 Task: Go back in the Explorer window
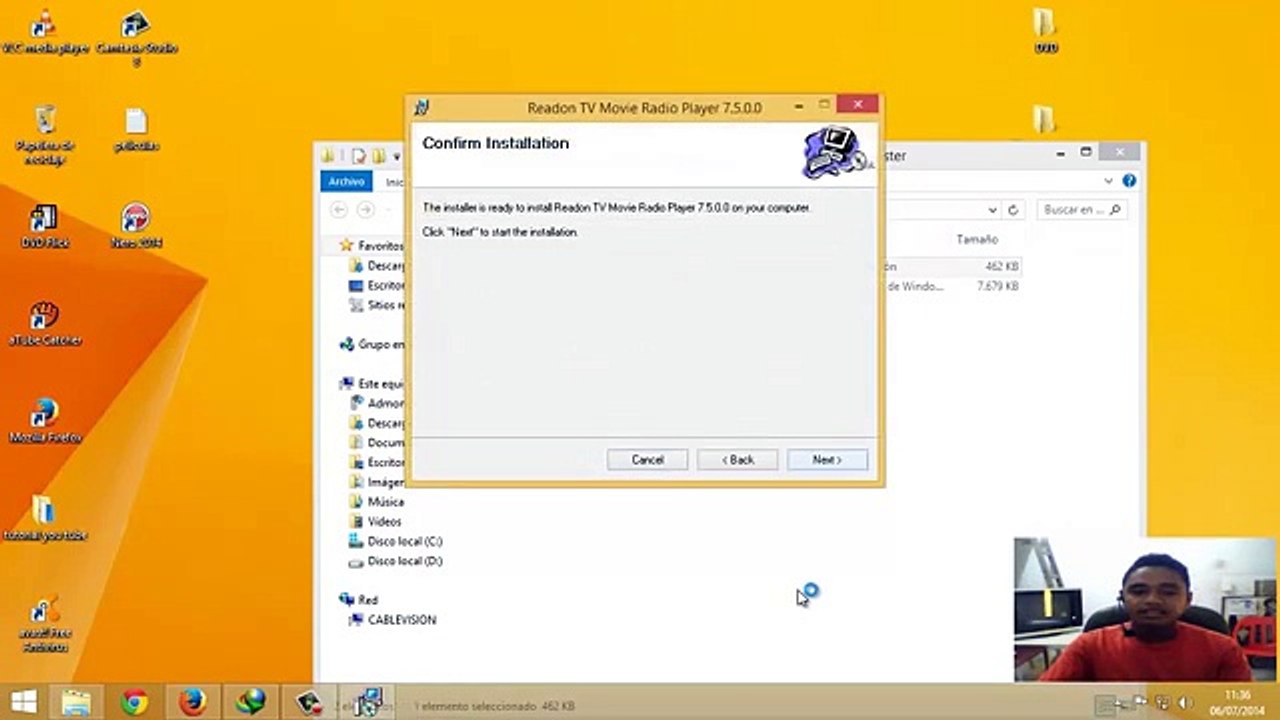[x=338, y=209]
